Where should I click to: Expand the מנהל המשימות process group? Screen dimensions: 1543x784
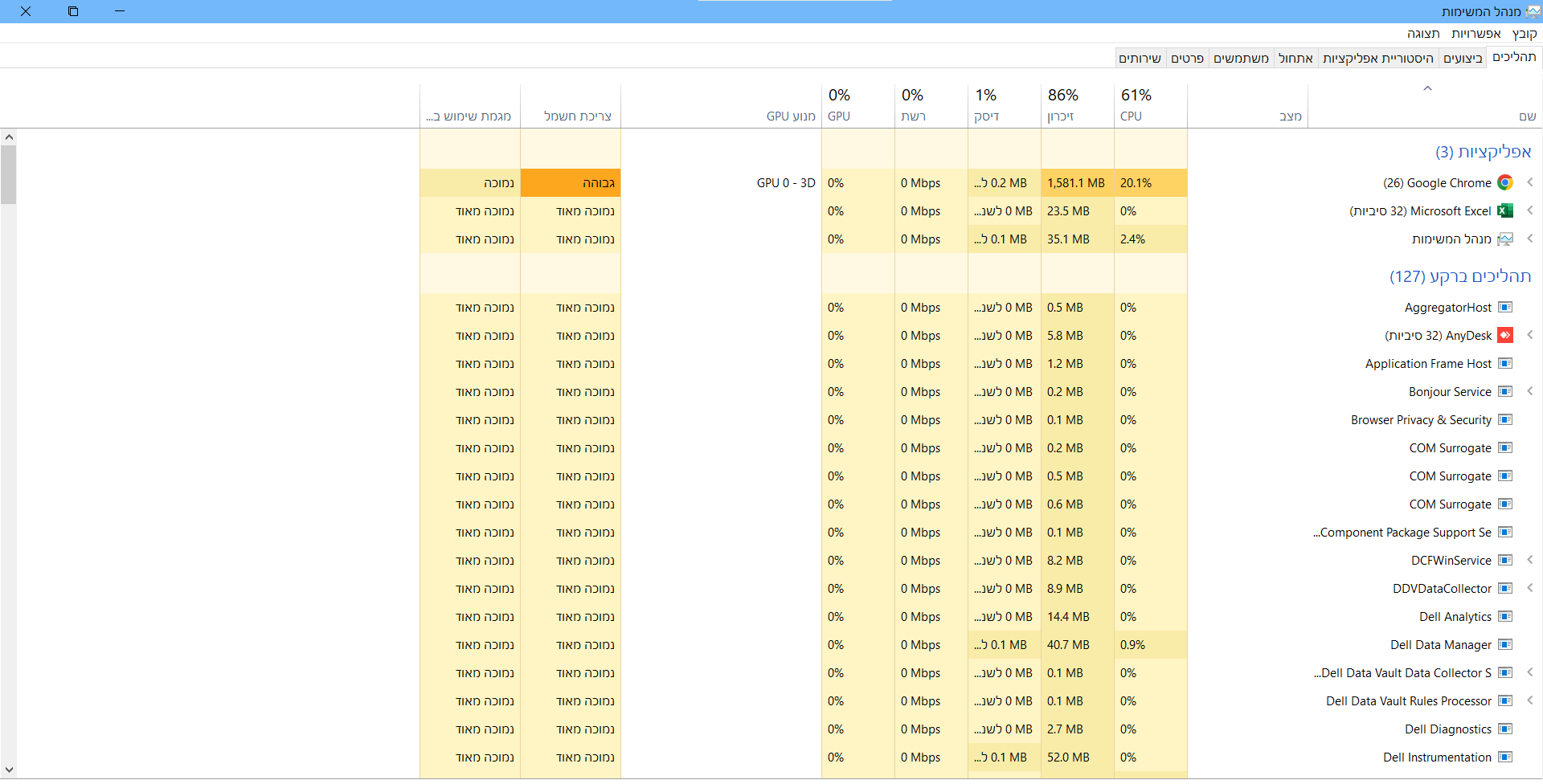tap(1530, 239)
